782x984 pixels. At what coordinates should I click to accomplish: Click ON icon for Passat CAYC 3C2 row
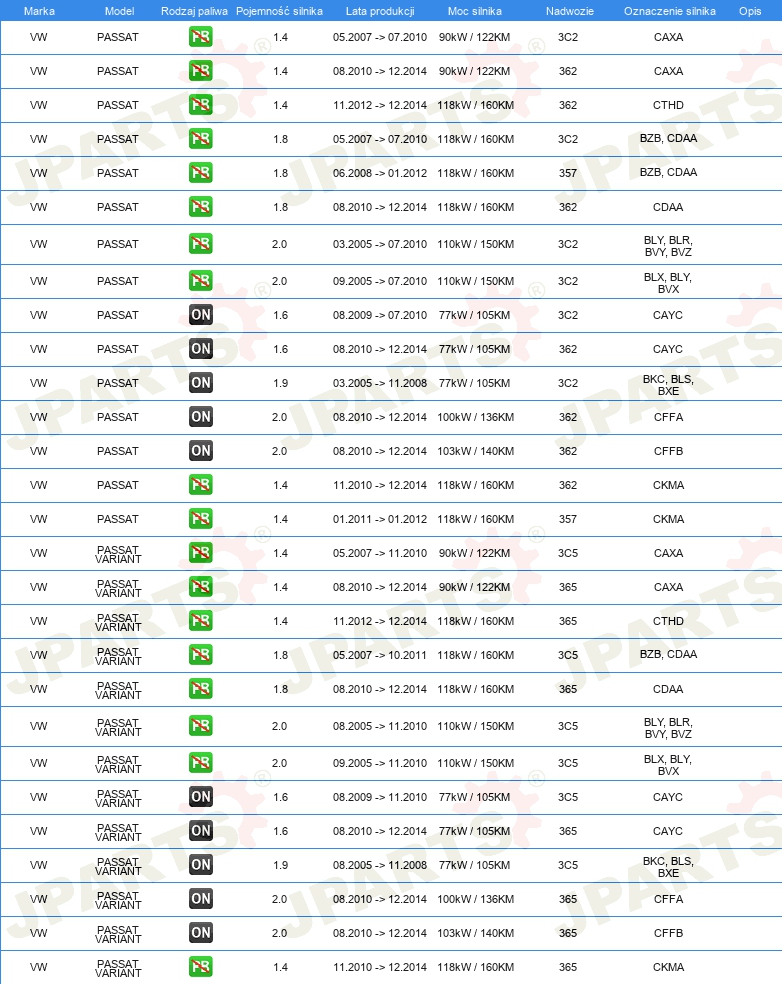coord(201,315)
